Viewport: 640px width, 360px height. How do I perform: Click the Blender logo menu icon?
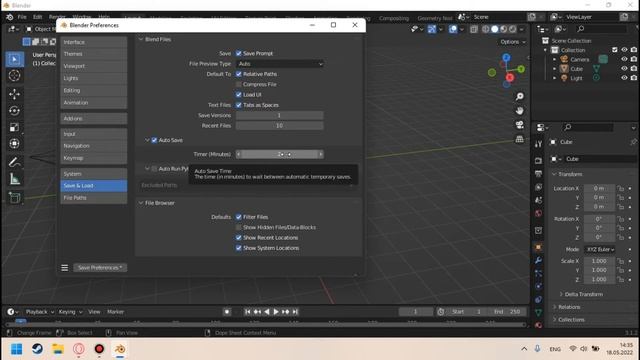pos(9,17)
